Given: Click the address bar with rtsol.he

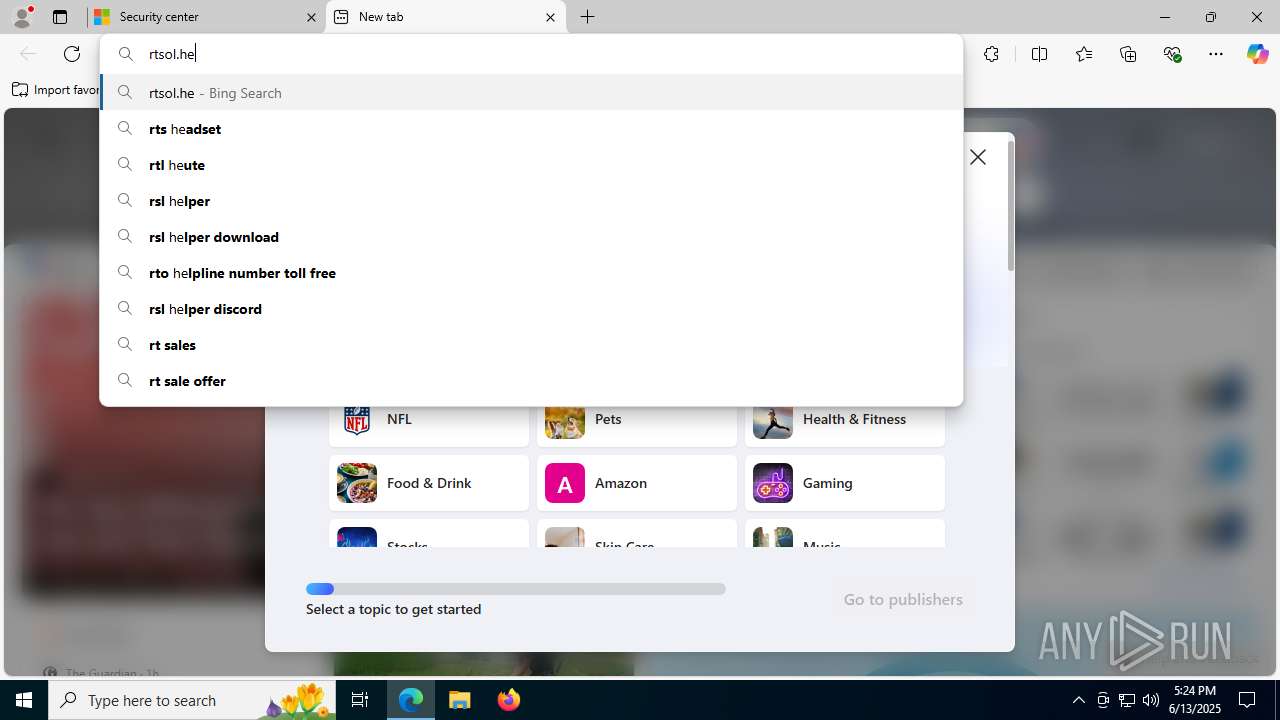Looking at the screenshot, I should pyautogui.click(x=531, y=54).
